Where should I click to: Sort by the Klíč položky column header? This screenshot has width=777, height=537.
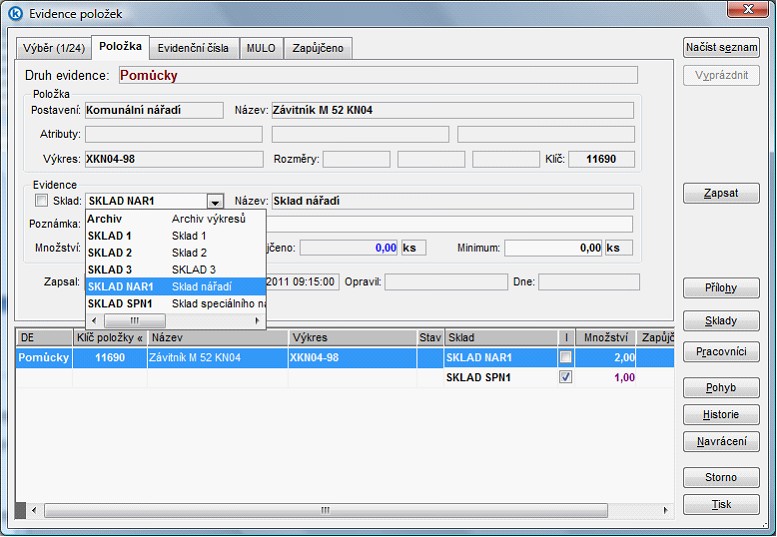(x=110, y=337)
